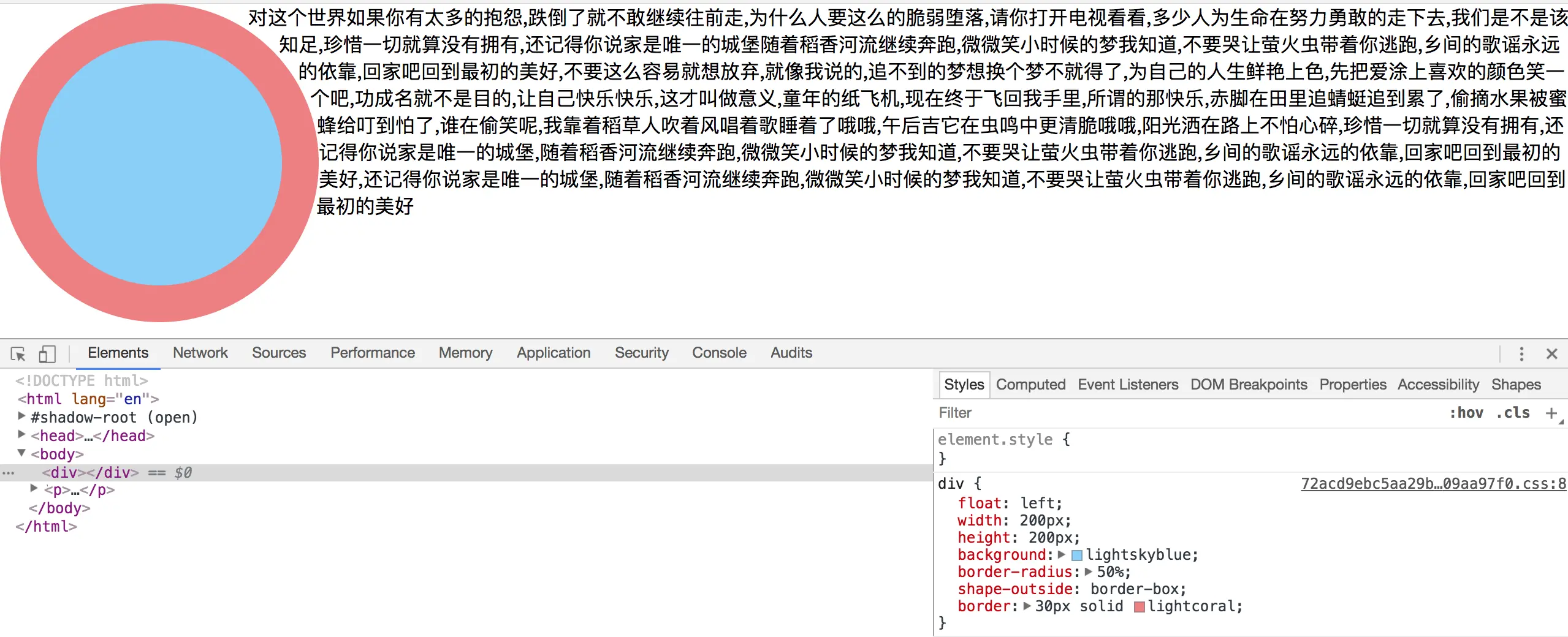Edit the shape-outside value border-box

[x=1134, y=589]
